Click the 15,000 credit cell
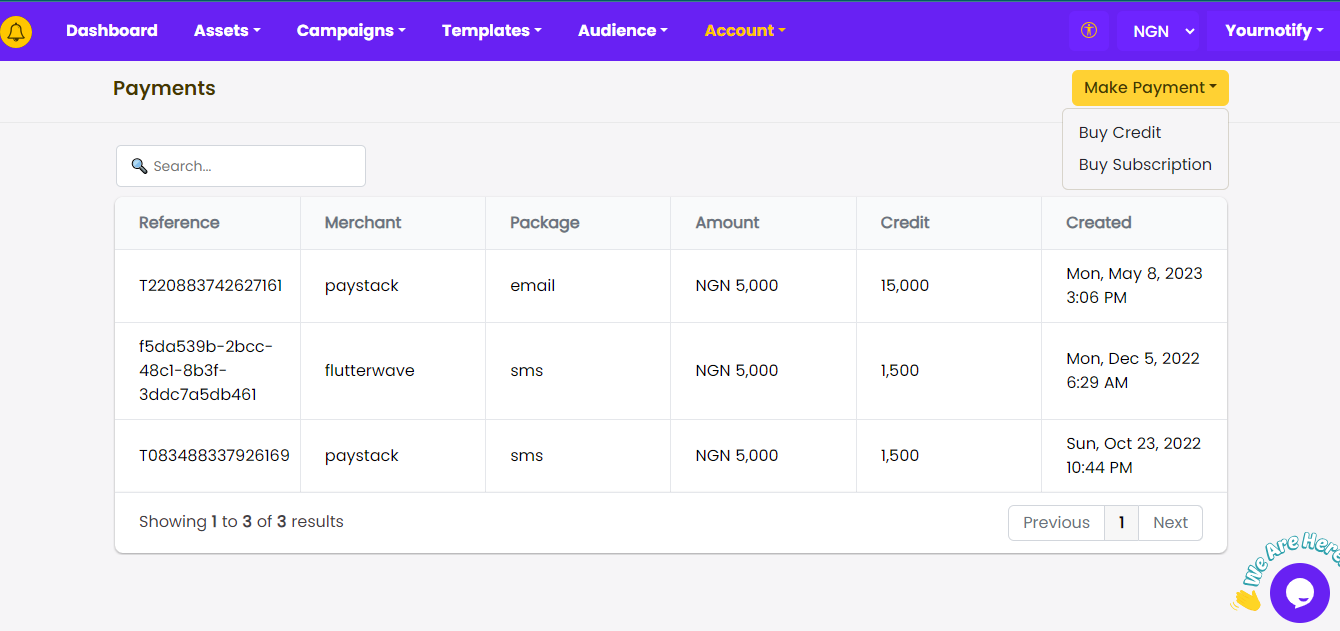This screenshot has width=1340, height=631. point(949,286)
